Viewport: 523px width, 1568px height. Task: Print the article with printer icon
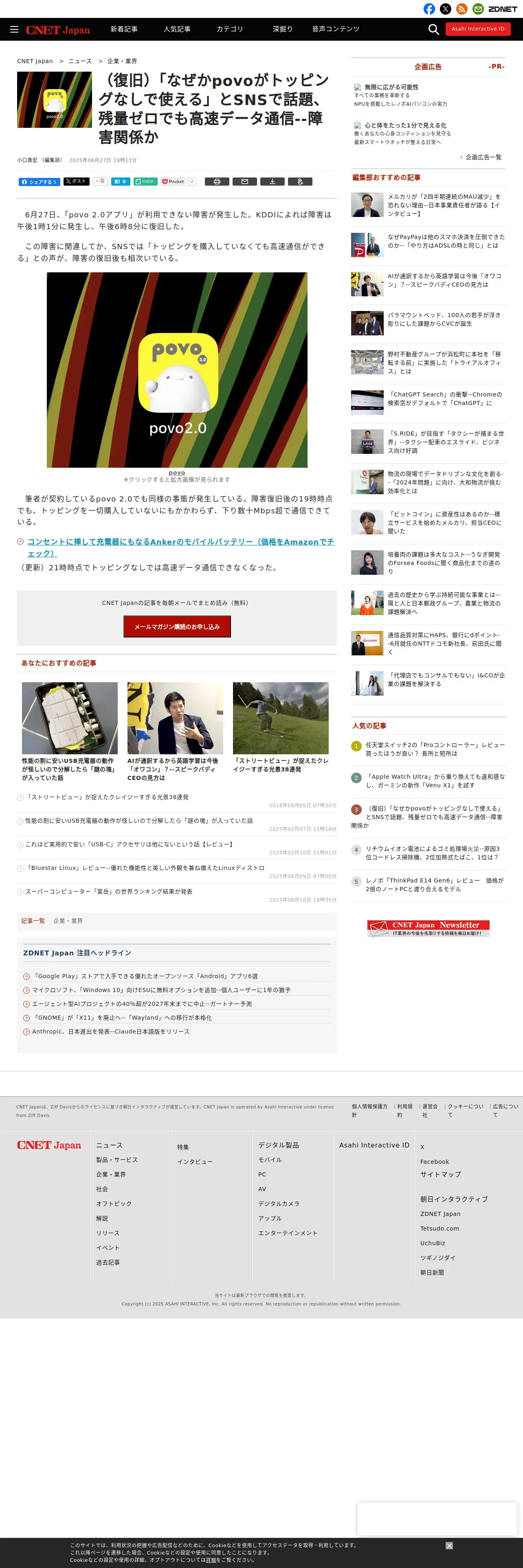217,182
